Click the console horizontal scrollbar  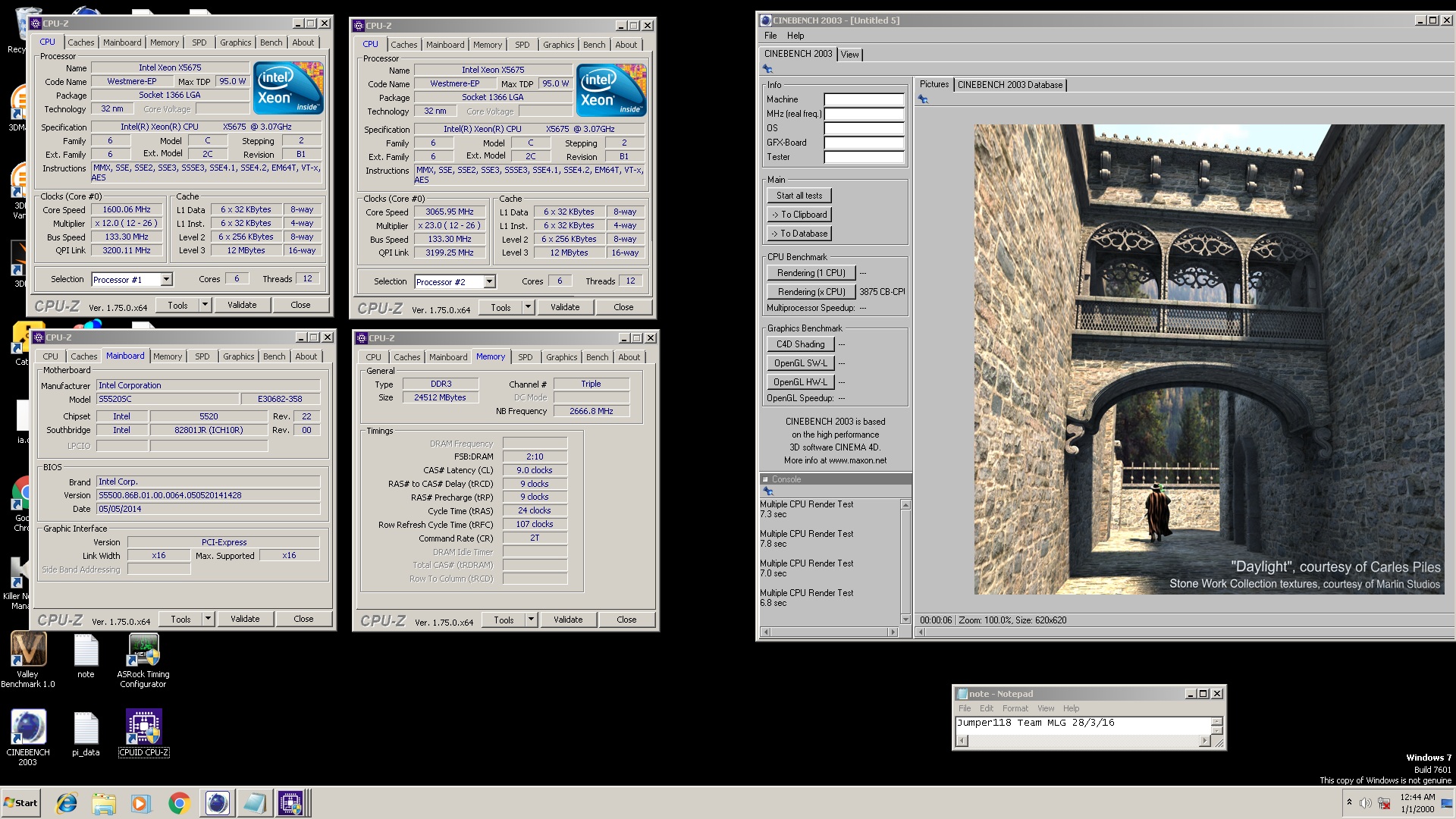point(830,632)
